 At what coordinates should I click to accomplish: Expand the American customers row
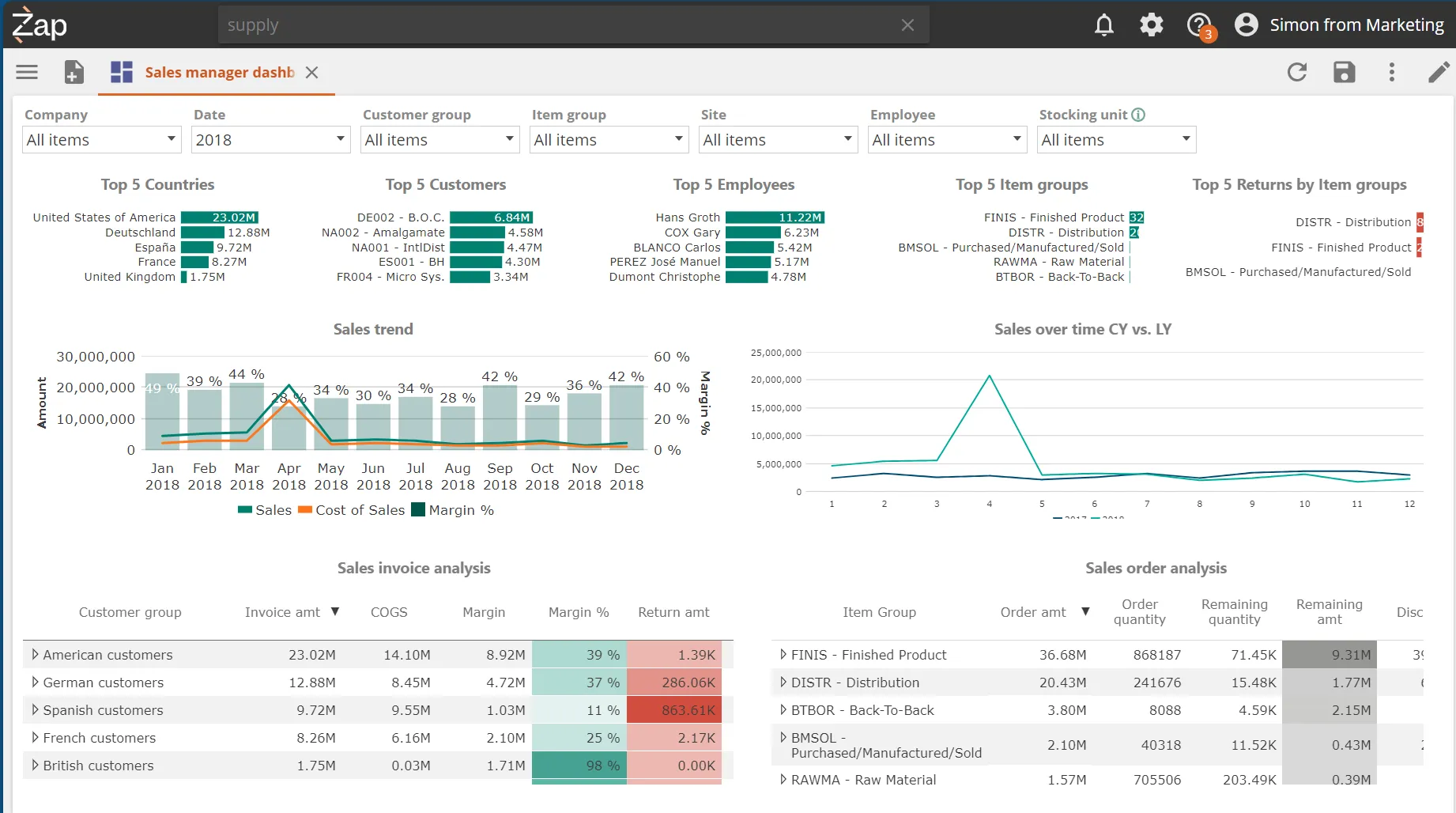[x=35, y=655]
